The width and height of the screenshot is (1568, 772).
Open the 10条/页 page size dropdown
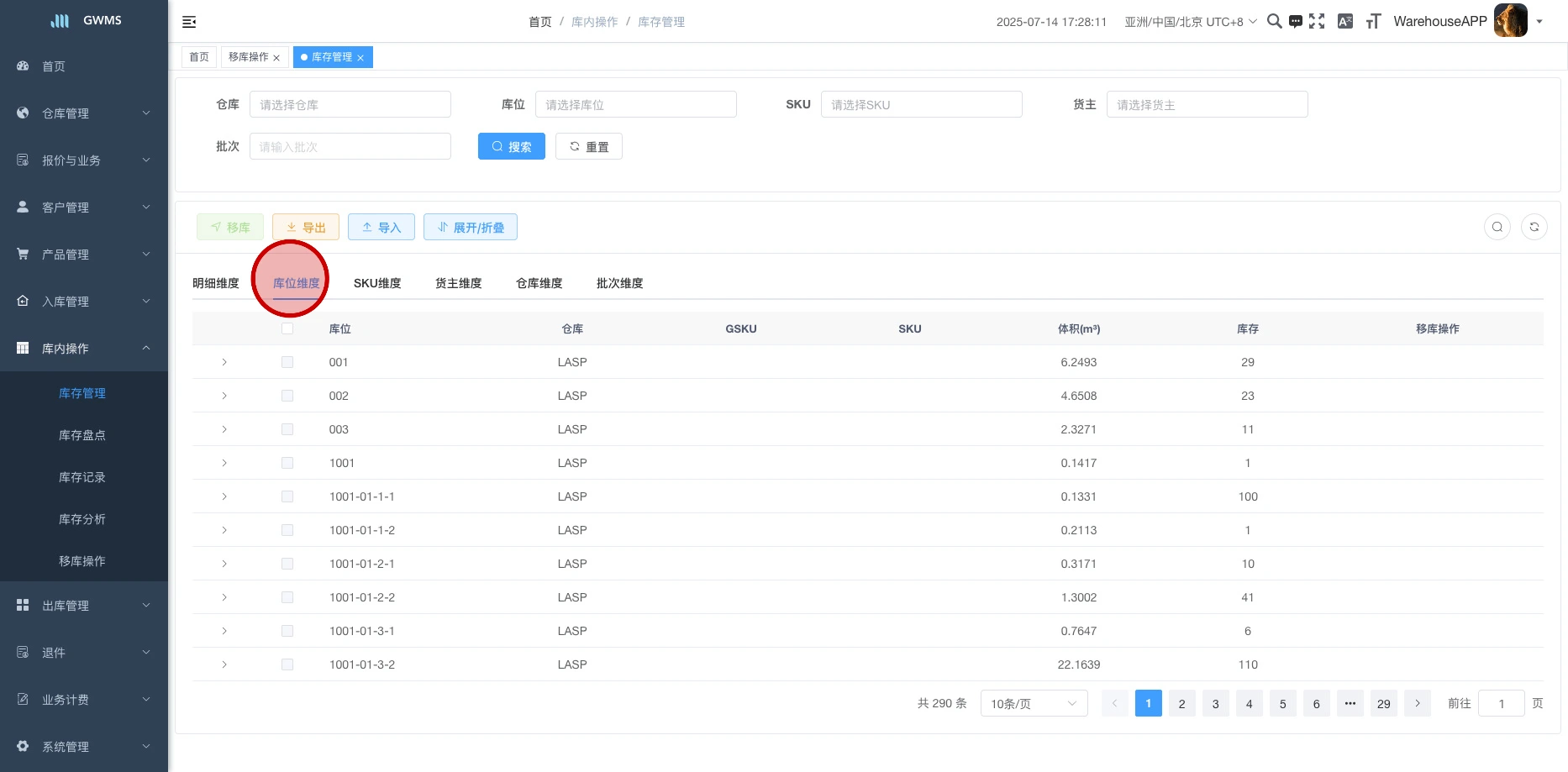(1034, 703)
